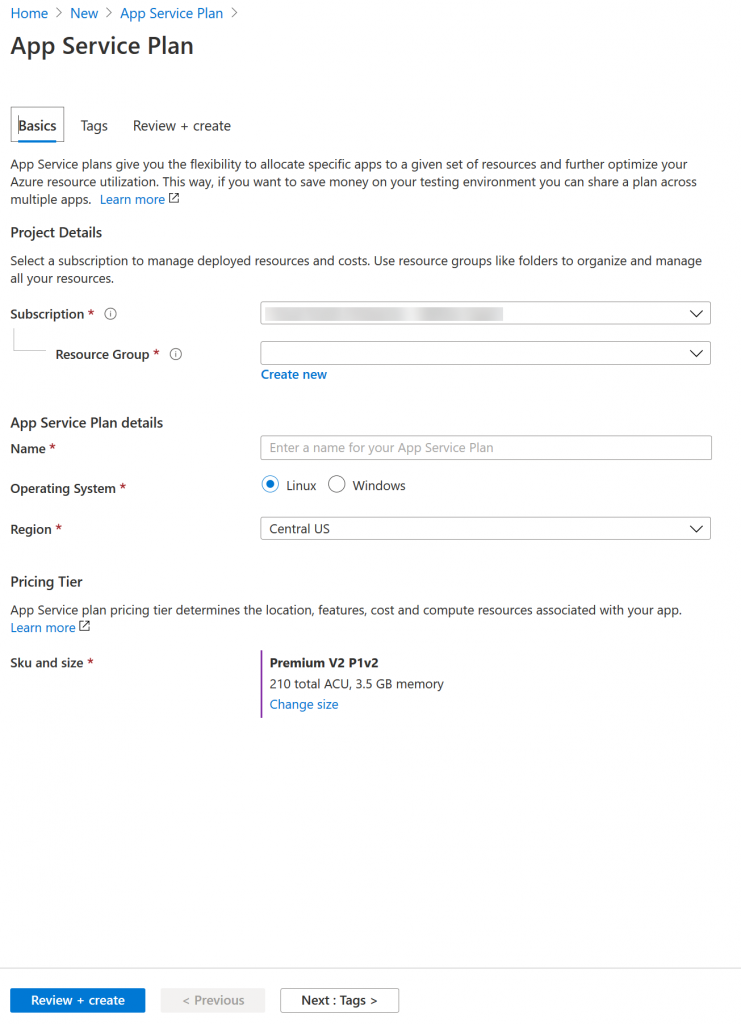Image resolution: width=741 pixels, height=1024 pixels.
Task: Open the info tooltip next to Resource Group
Action: click(x=176, y=354)
